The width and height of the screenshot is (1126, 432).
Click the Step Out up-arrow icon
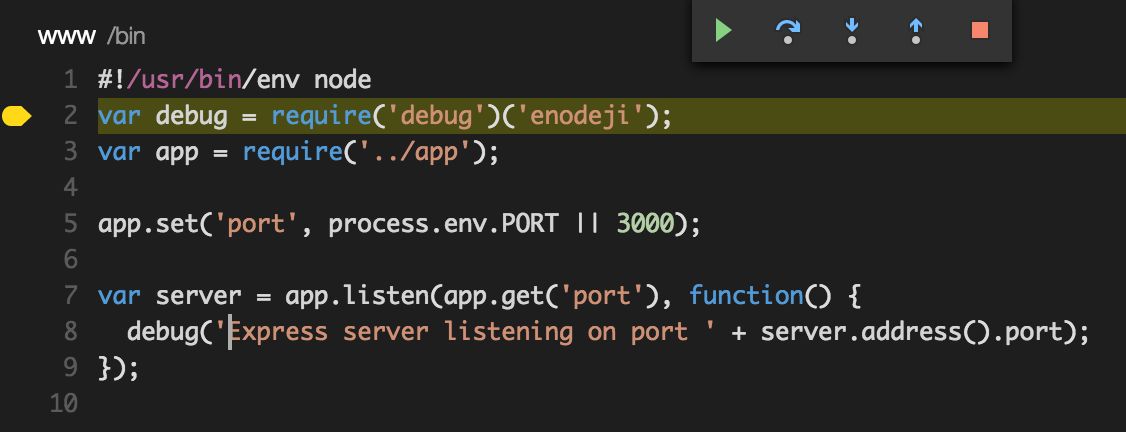pyautogui.click(x=916, y=30)
